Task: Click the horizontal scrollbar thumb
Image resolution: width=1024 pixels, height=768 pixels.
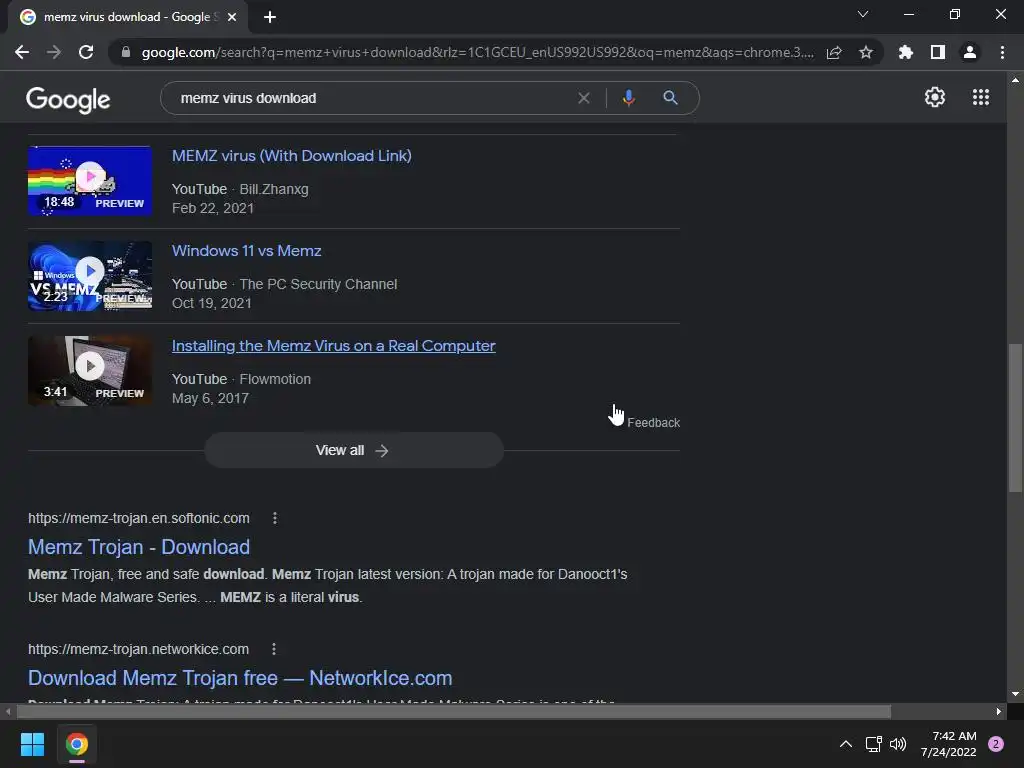Action: tap(454, 711)
